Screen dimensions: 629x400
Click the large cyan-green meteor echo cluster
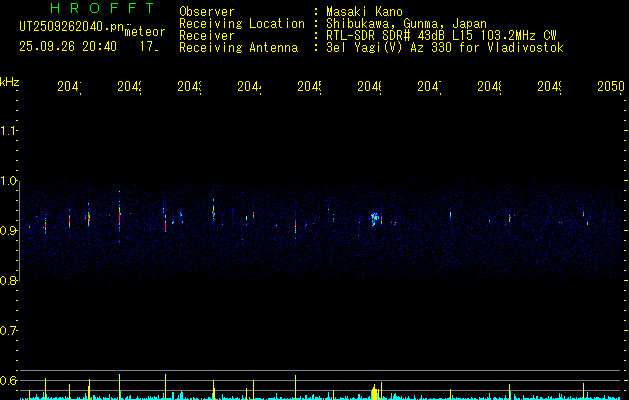374,219
